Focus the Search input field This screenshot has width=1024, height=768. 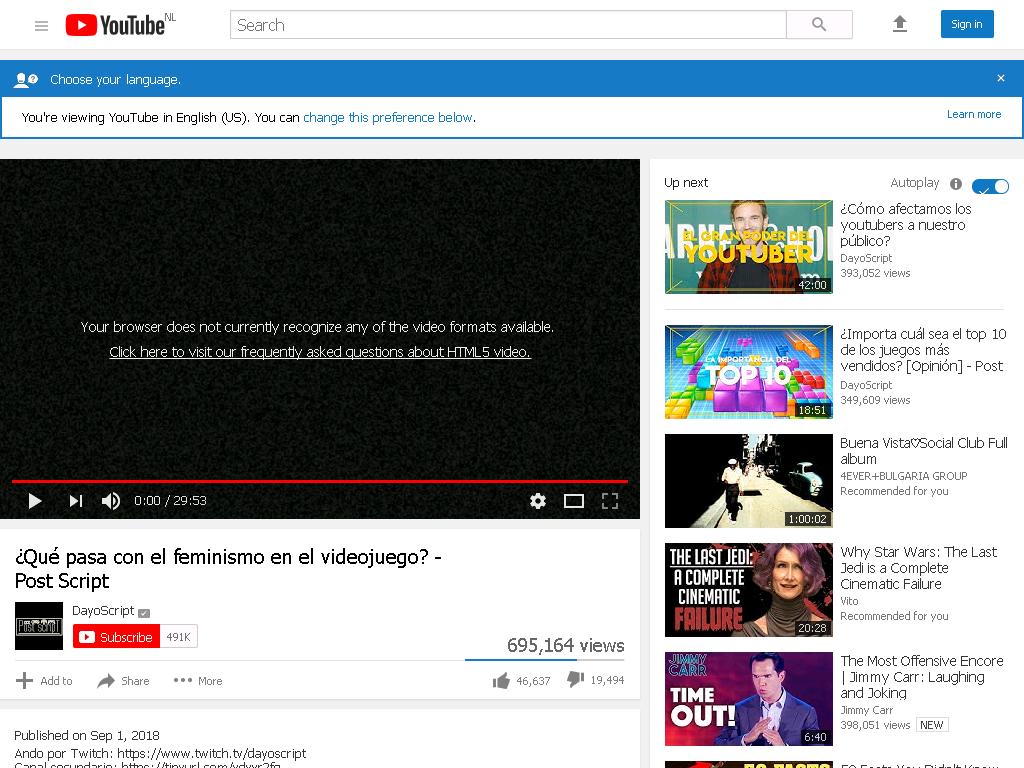(508, 25)
